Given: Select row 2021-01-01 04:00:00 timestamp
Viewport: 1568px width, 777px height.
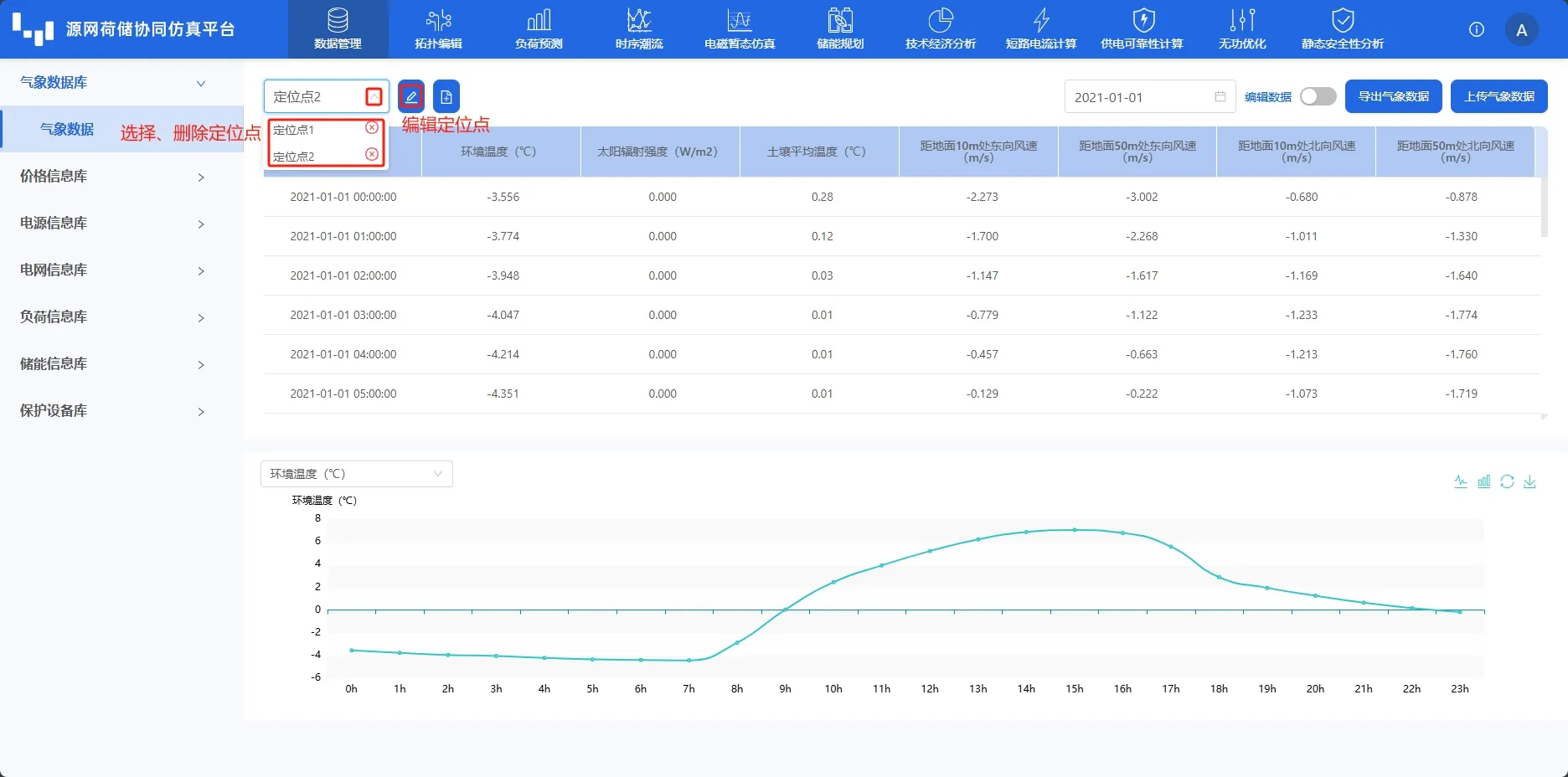Looking at the screenshot, I should [x=343, y=354].
